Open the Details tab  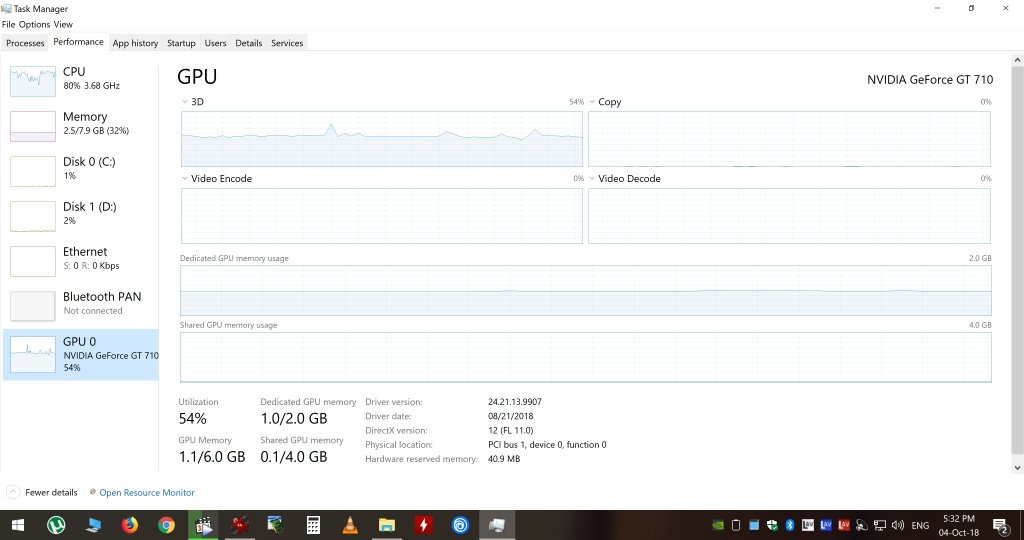[248, 43]
